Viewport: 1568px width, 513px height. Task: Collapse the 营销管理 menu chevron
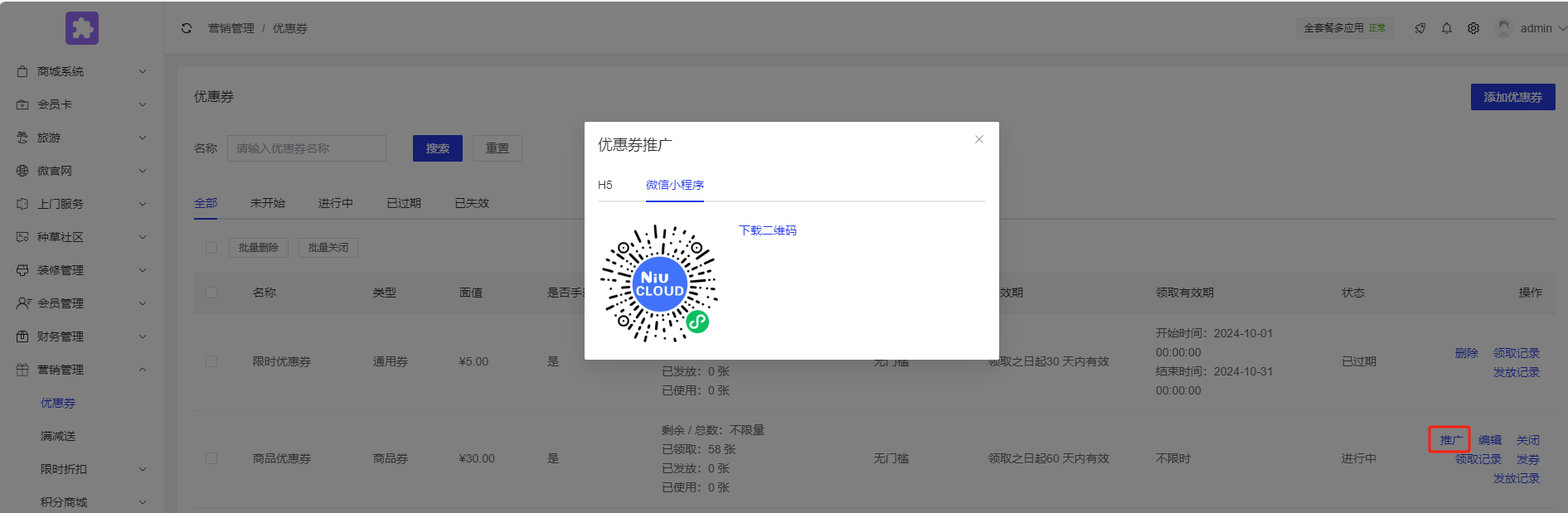click(x=143, y=370)
